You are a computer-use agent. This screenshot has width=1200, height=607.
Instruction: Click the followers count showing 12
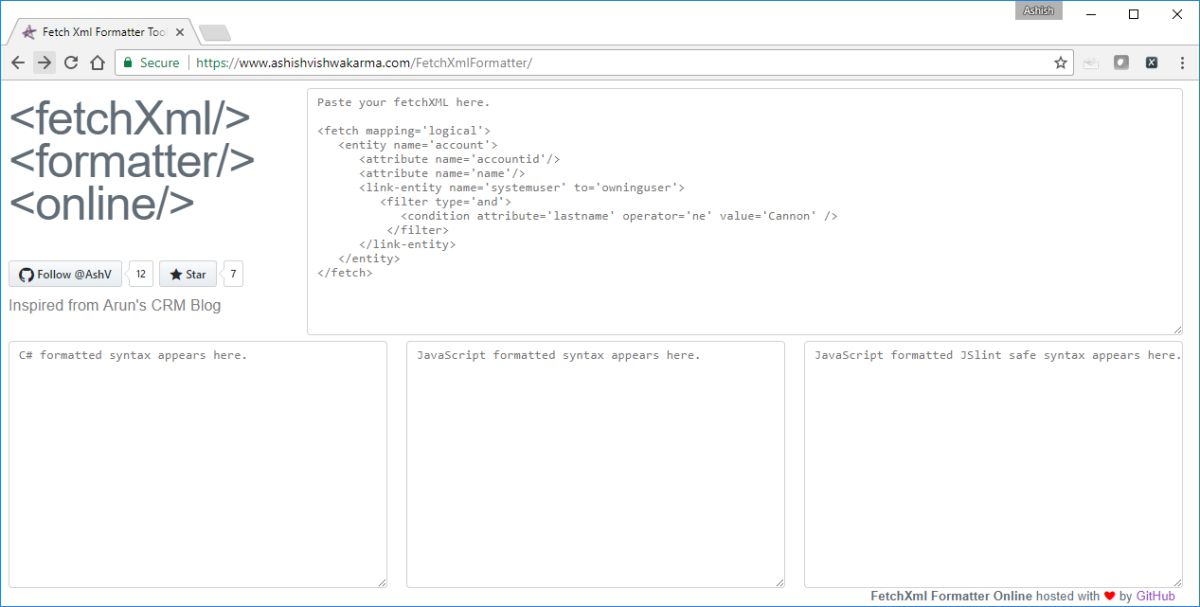140,273
